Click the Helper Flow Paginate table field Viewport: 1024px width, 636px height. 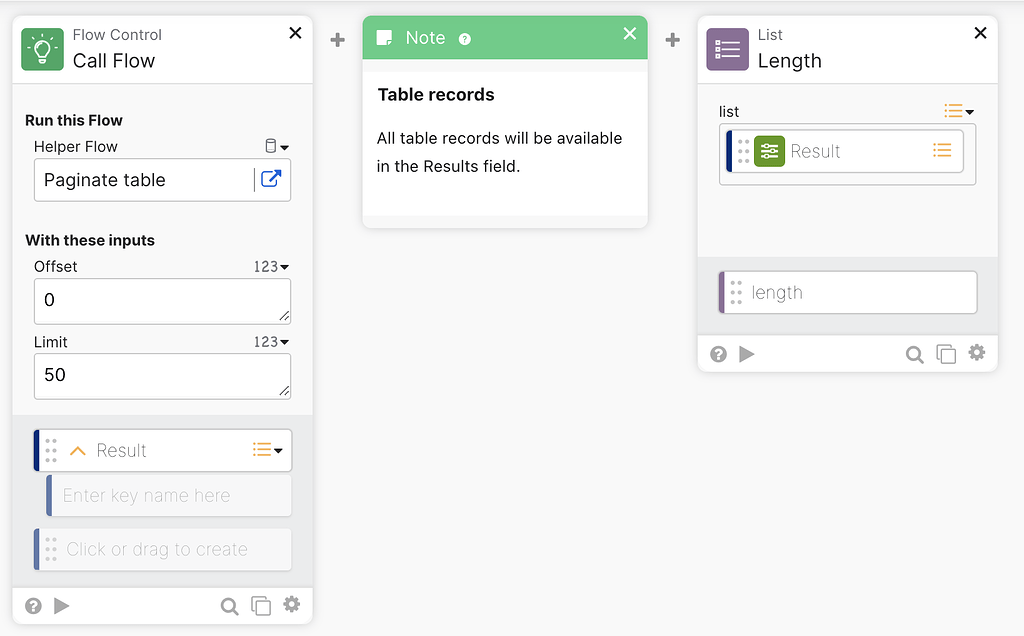point(145,180)
